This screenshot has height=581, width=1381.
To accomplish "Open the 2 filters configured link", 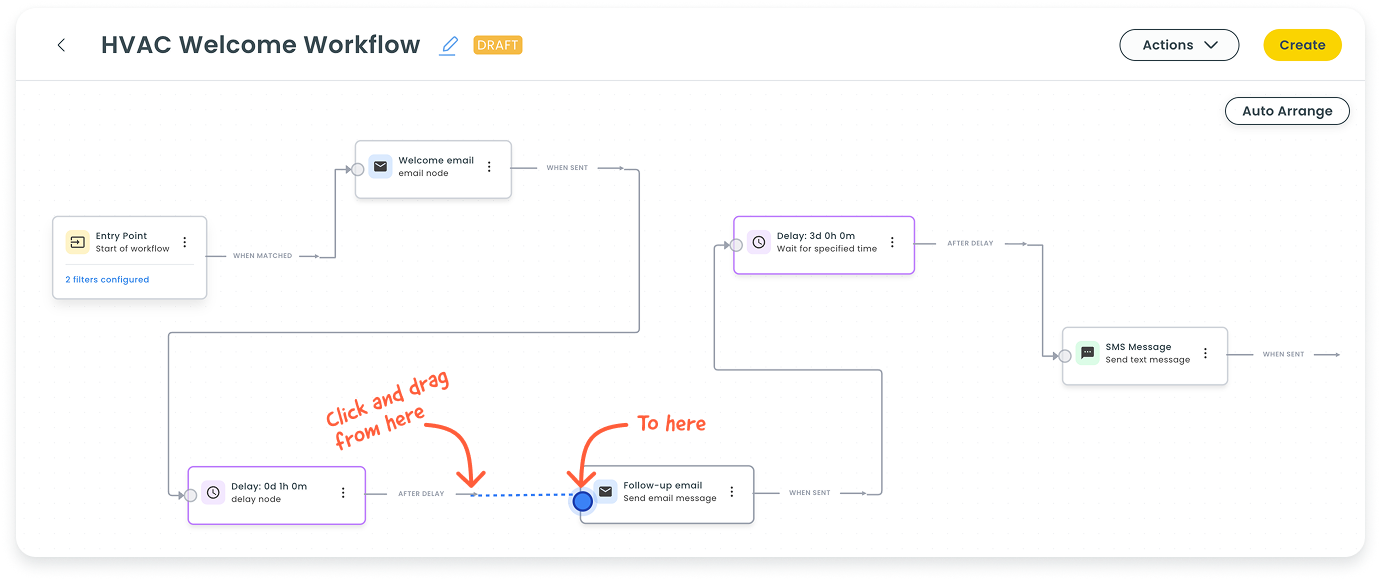I will pos(107,279).
